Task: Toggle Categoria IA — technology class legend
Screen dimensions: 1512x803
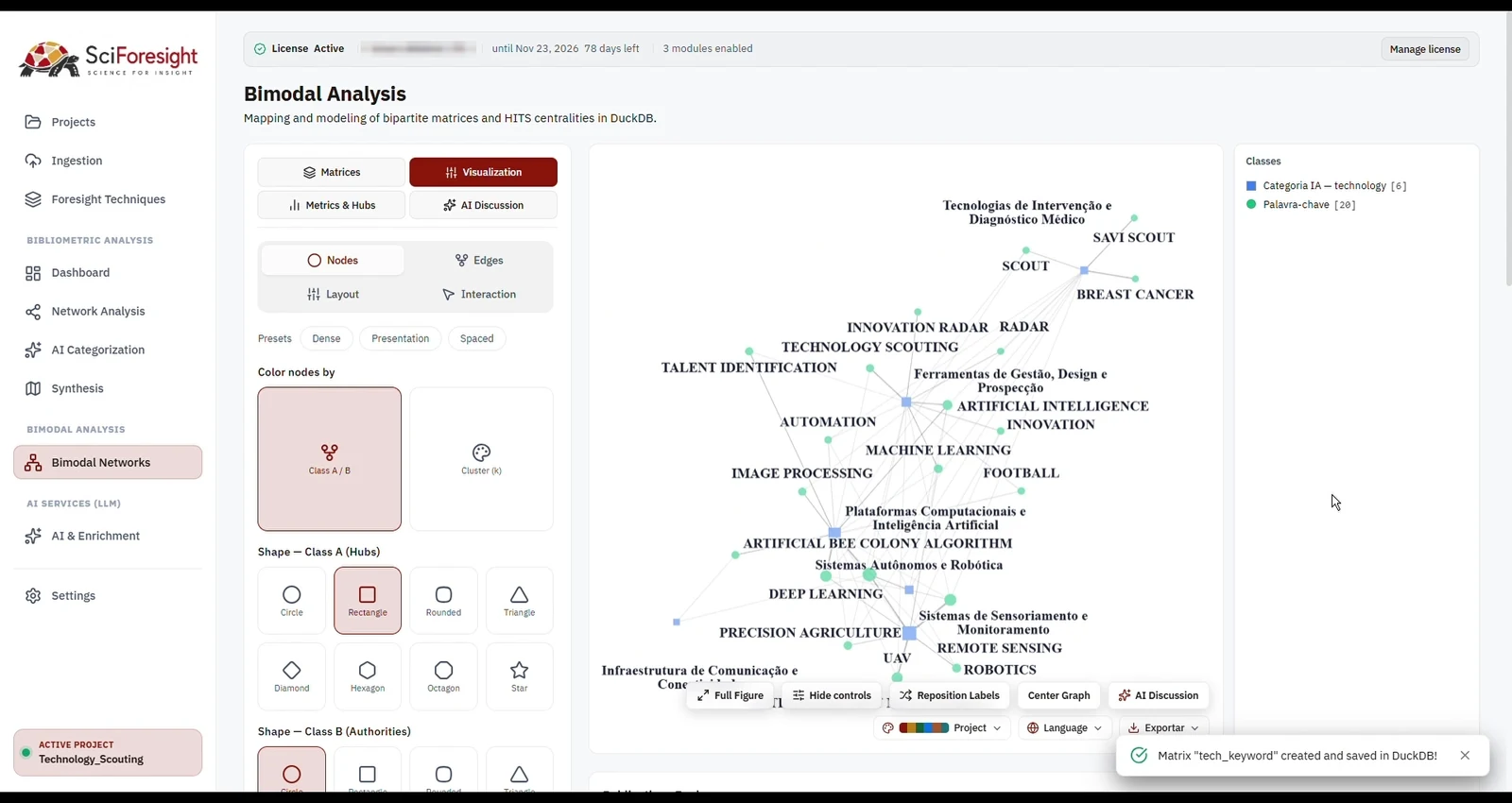Action: click(1327, 186)
